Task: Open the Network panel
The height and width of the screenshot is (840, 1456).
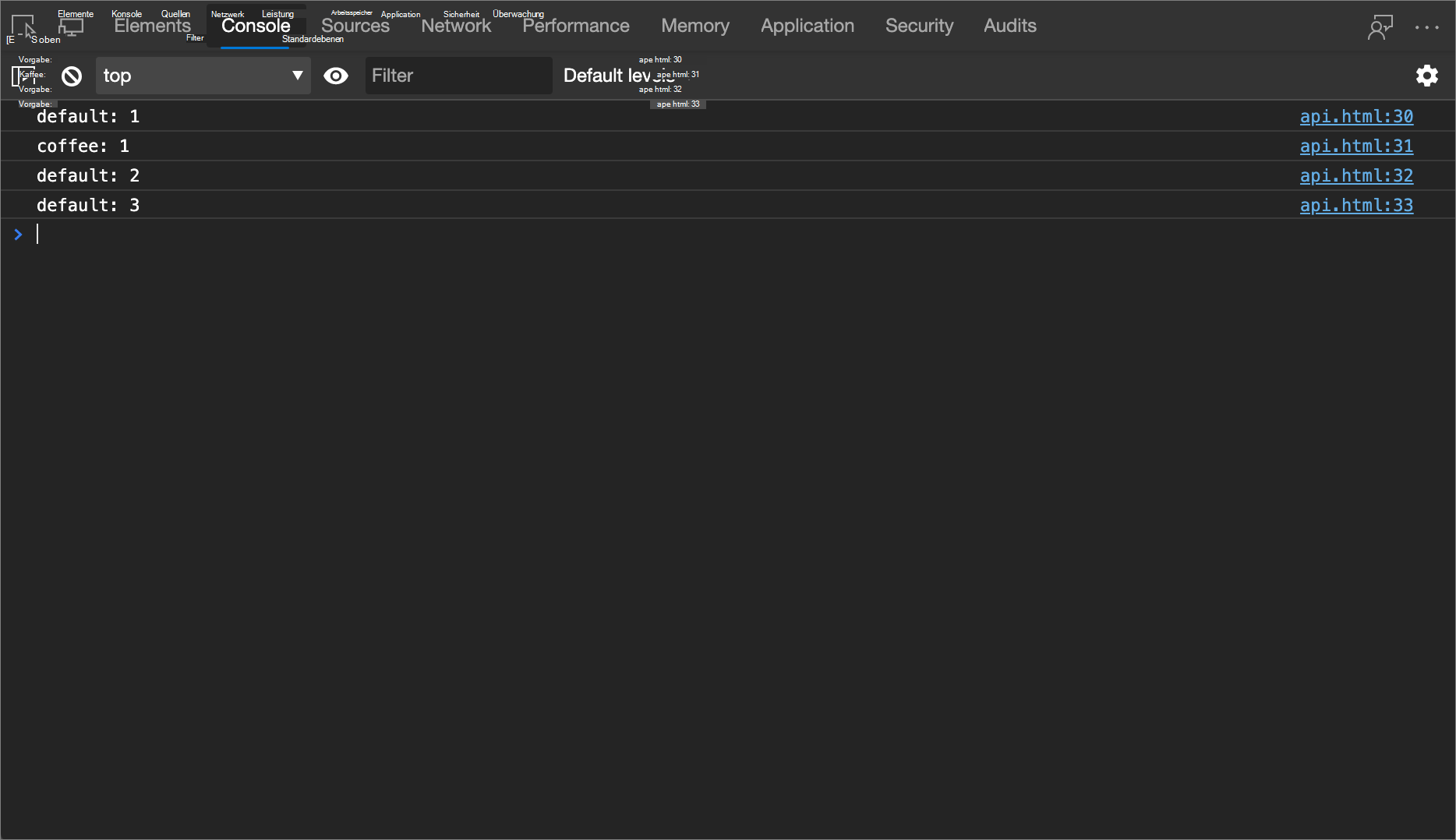Action: [x=456, y=26]
